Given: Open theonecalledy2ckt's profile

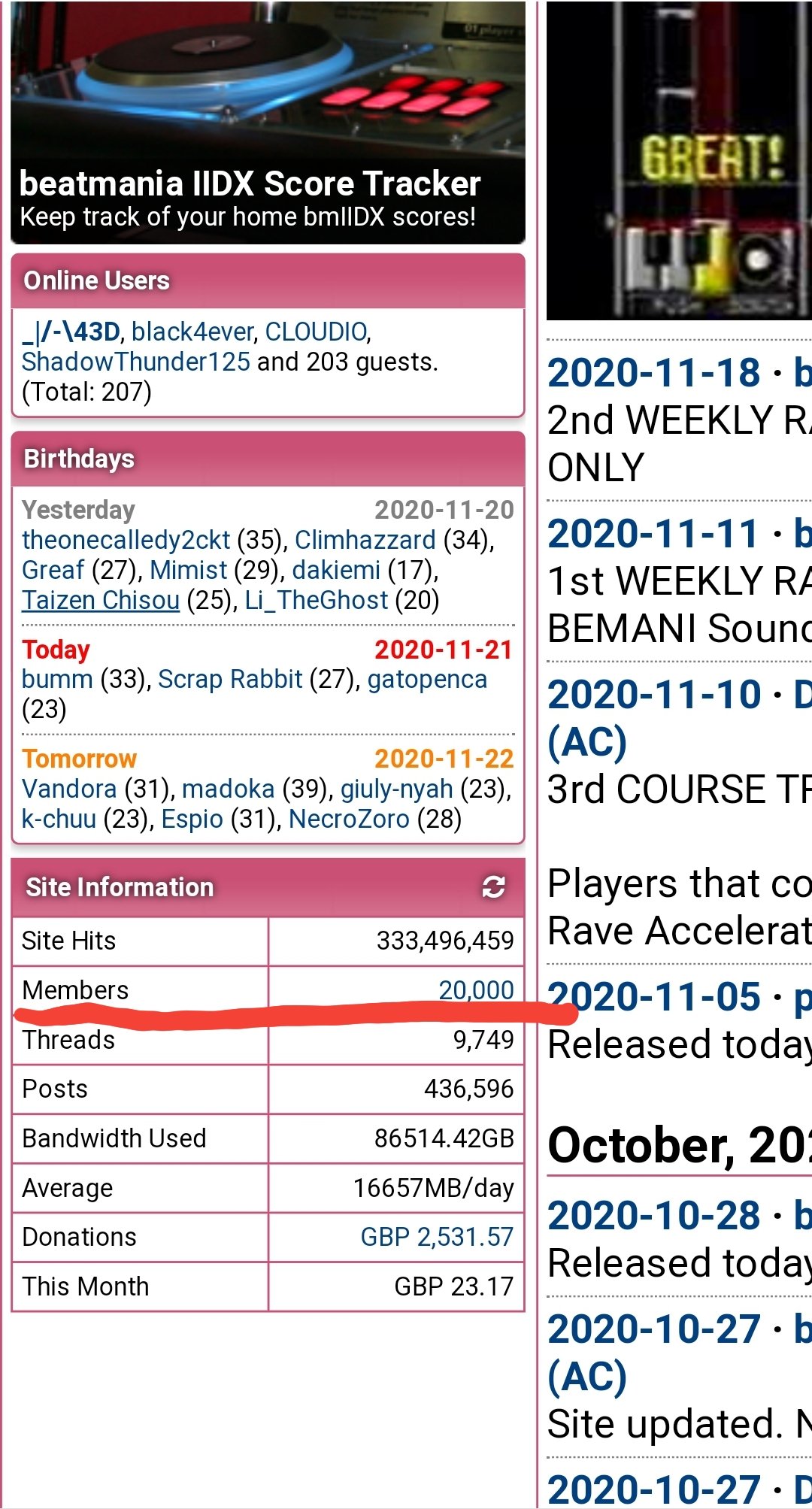Looking at the screenshot, I should 126,540.
